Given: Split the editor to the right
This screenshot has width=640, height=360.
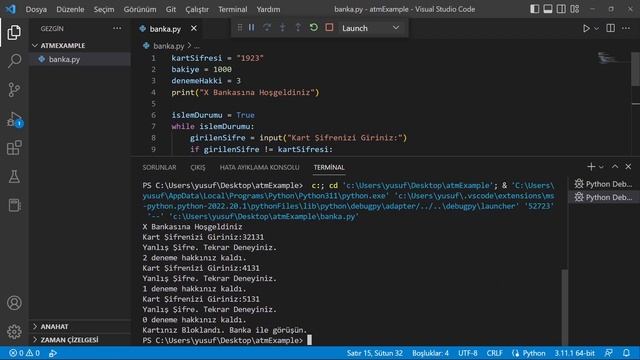Looking at the screenshot, I should click(611, 28).
